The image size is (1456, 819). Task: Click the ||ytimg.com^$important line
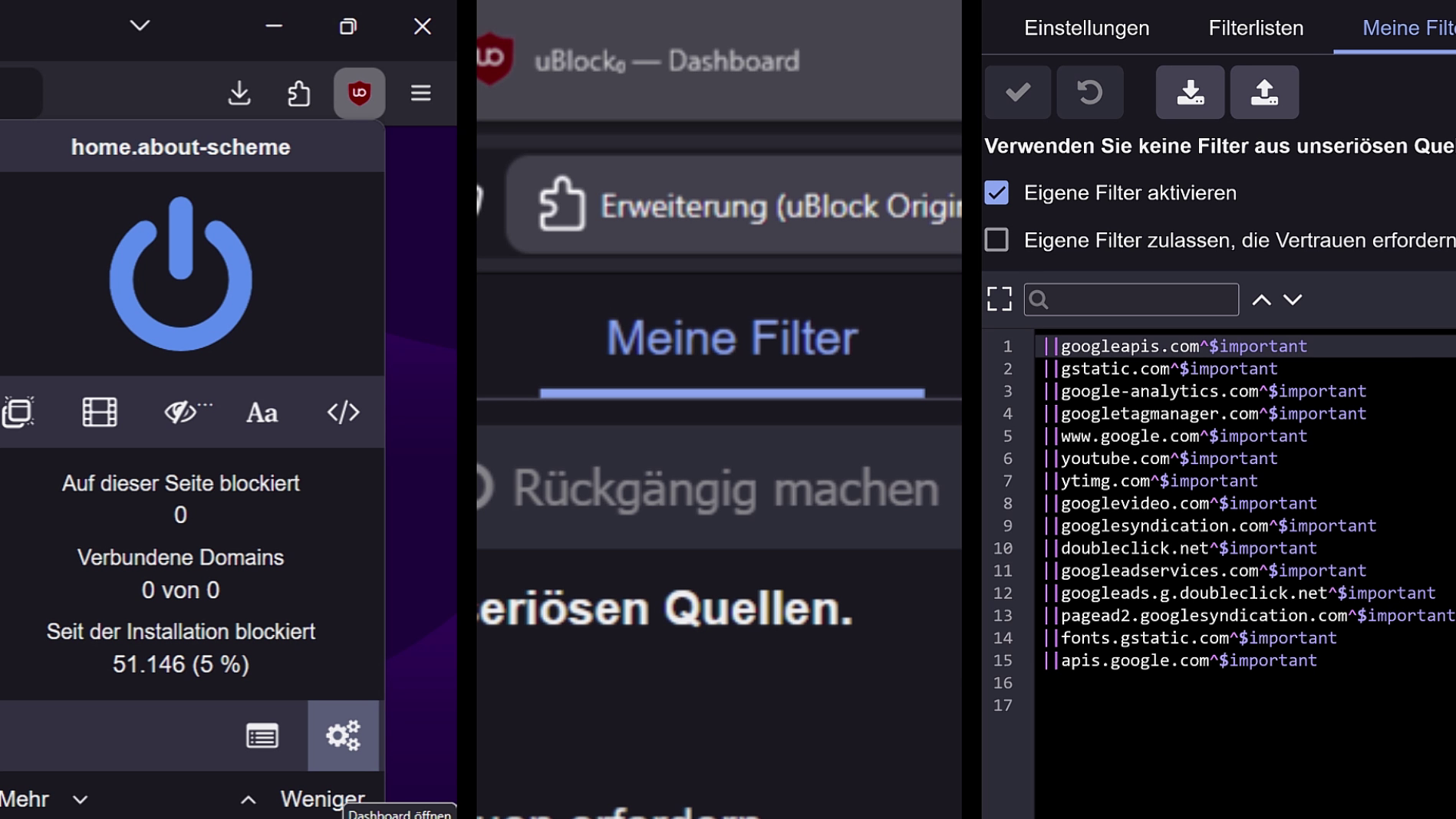point(1150,481)
